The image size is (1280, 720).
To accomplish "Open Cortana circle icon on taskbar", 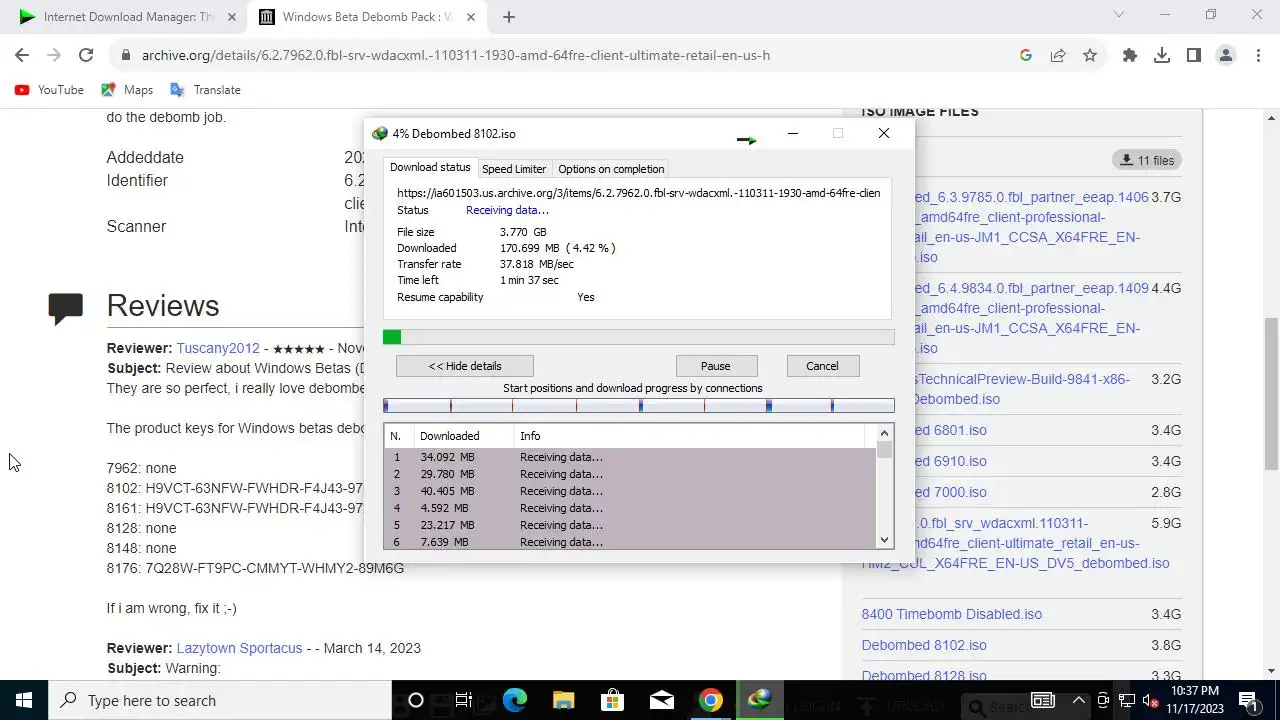I will [416, 701].
